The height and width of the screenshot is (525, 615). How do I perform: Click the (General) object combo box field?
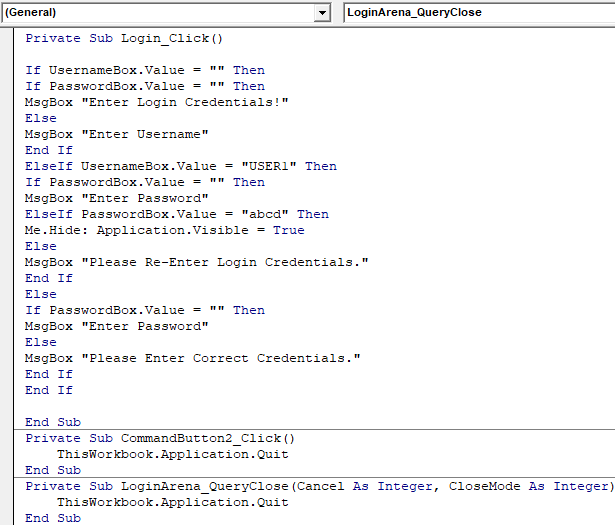[160, 13]
